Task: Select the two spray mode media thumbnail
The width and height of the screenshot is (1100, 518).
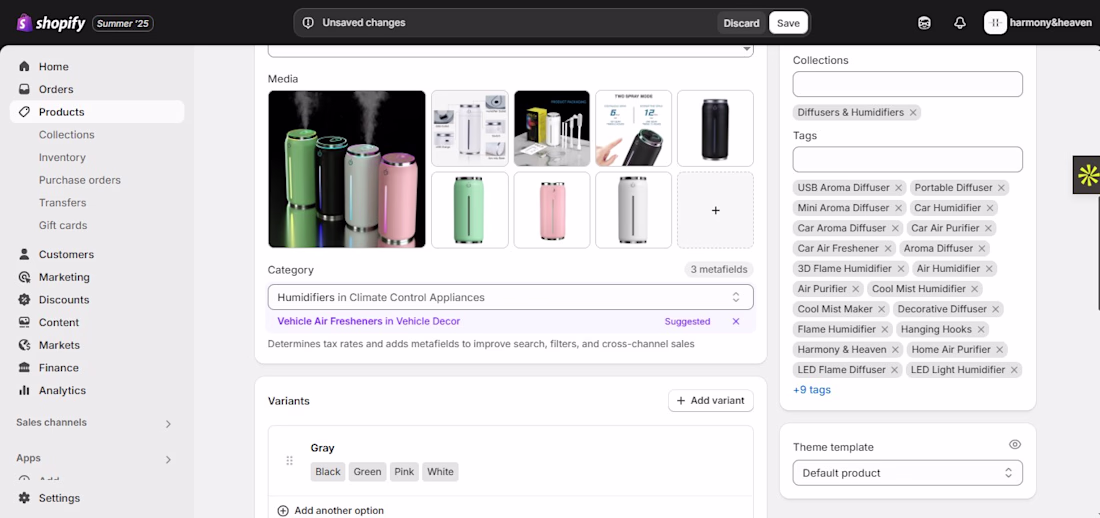Action: click(x=633, y=128)
